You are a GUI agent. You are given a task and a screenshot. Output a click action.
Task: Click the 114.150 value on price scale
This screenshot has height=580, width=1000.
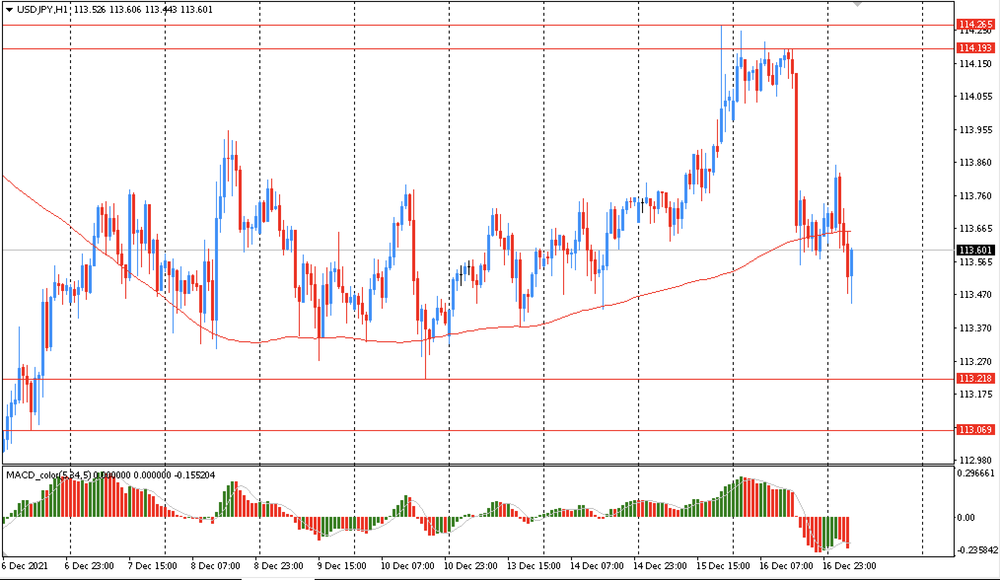pos(975,64)
